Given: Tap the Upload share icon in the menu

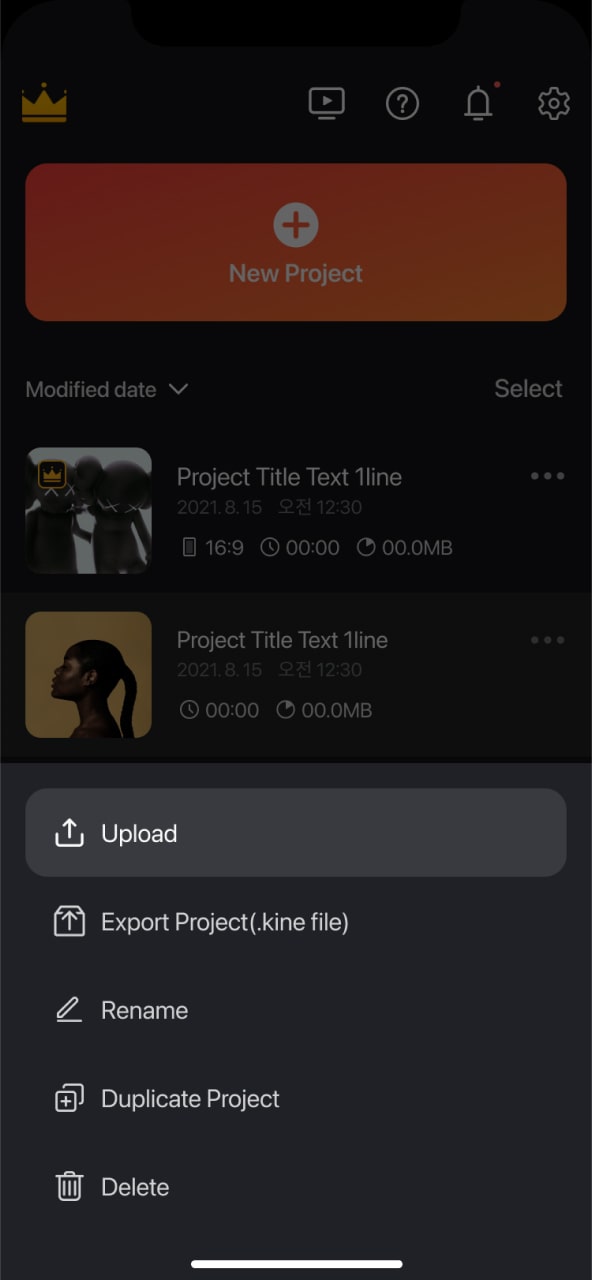Looking at the screenshot, I should [68, 832].
